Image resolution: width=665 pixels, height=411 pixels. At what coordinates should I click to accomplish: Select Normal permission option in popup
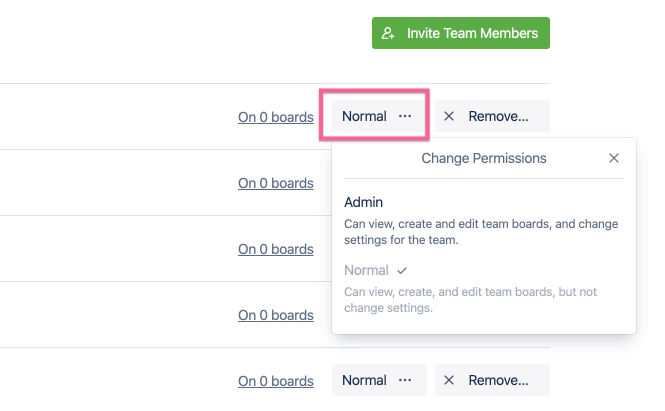366,270
